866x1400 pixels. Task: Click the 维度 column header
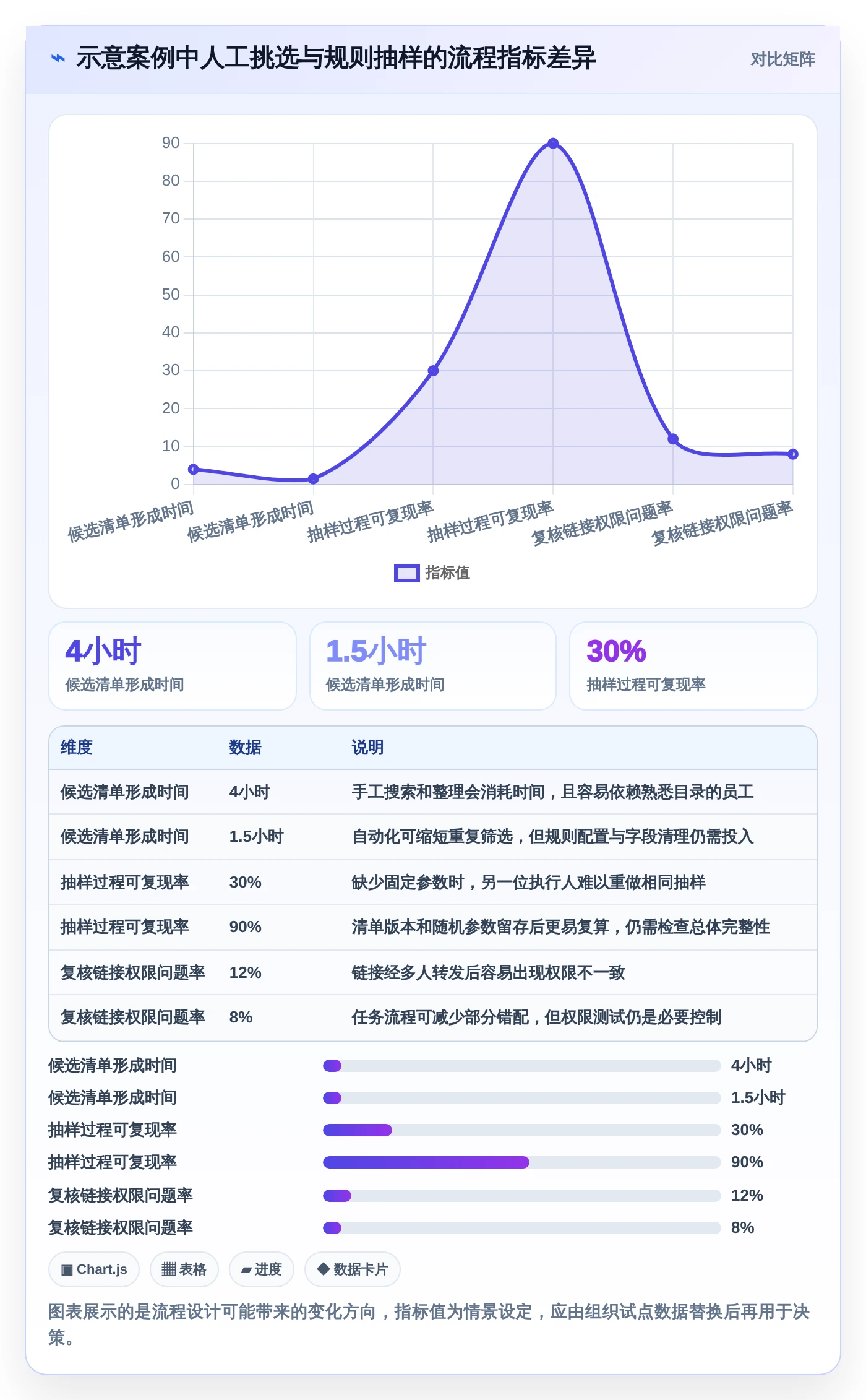point(77,748)
